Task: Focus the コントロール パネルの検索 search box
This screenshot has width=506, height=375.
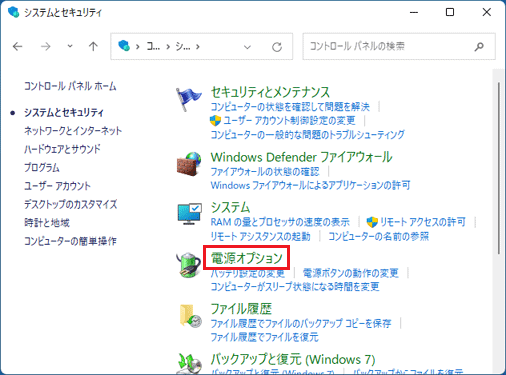Action: click(x=399, y=46)
